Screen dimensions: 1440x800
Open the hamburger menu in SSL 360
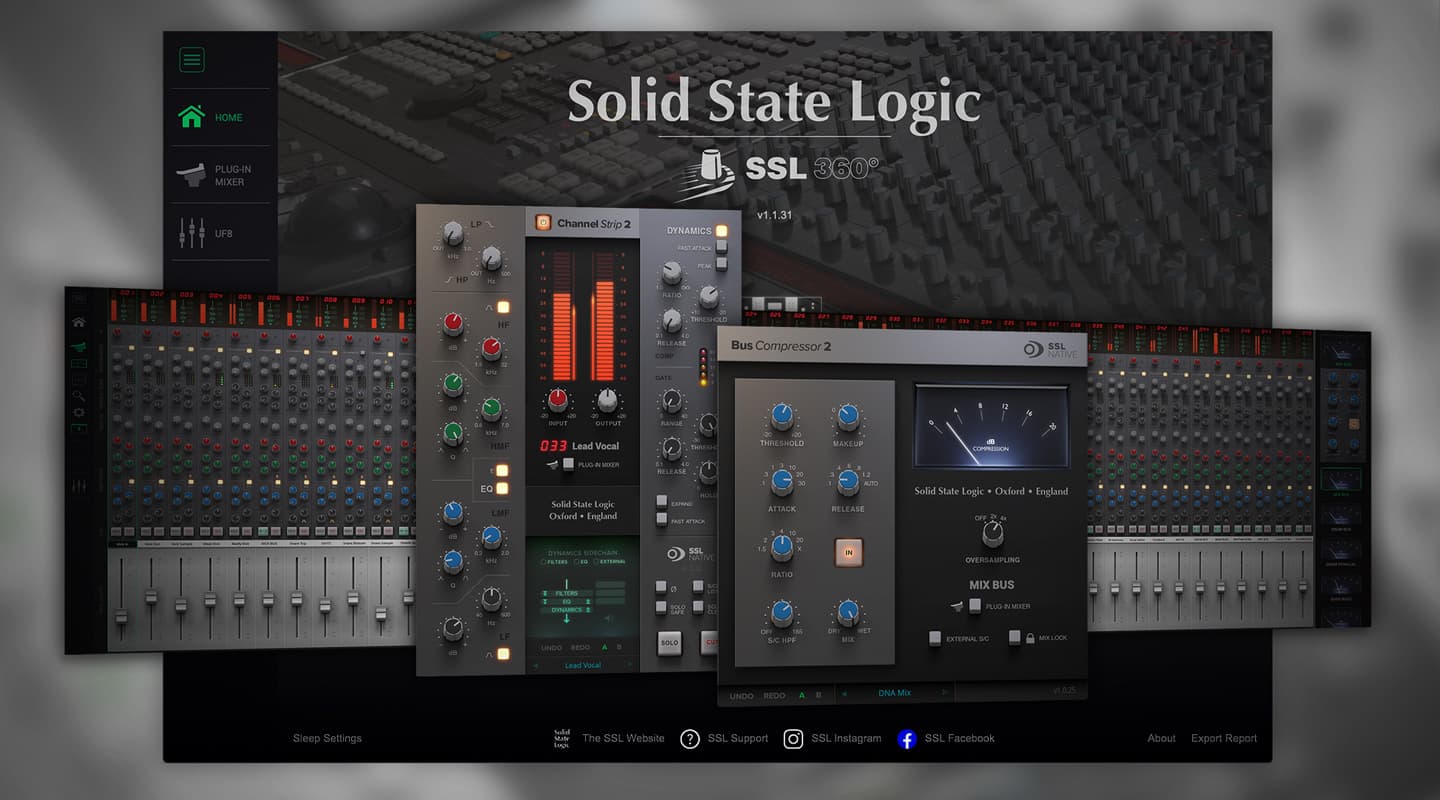pos(192,60)
